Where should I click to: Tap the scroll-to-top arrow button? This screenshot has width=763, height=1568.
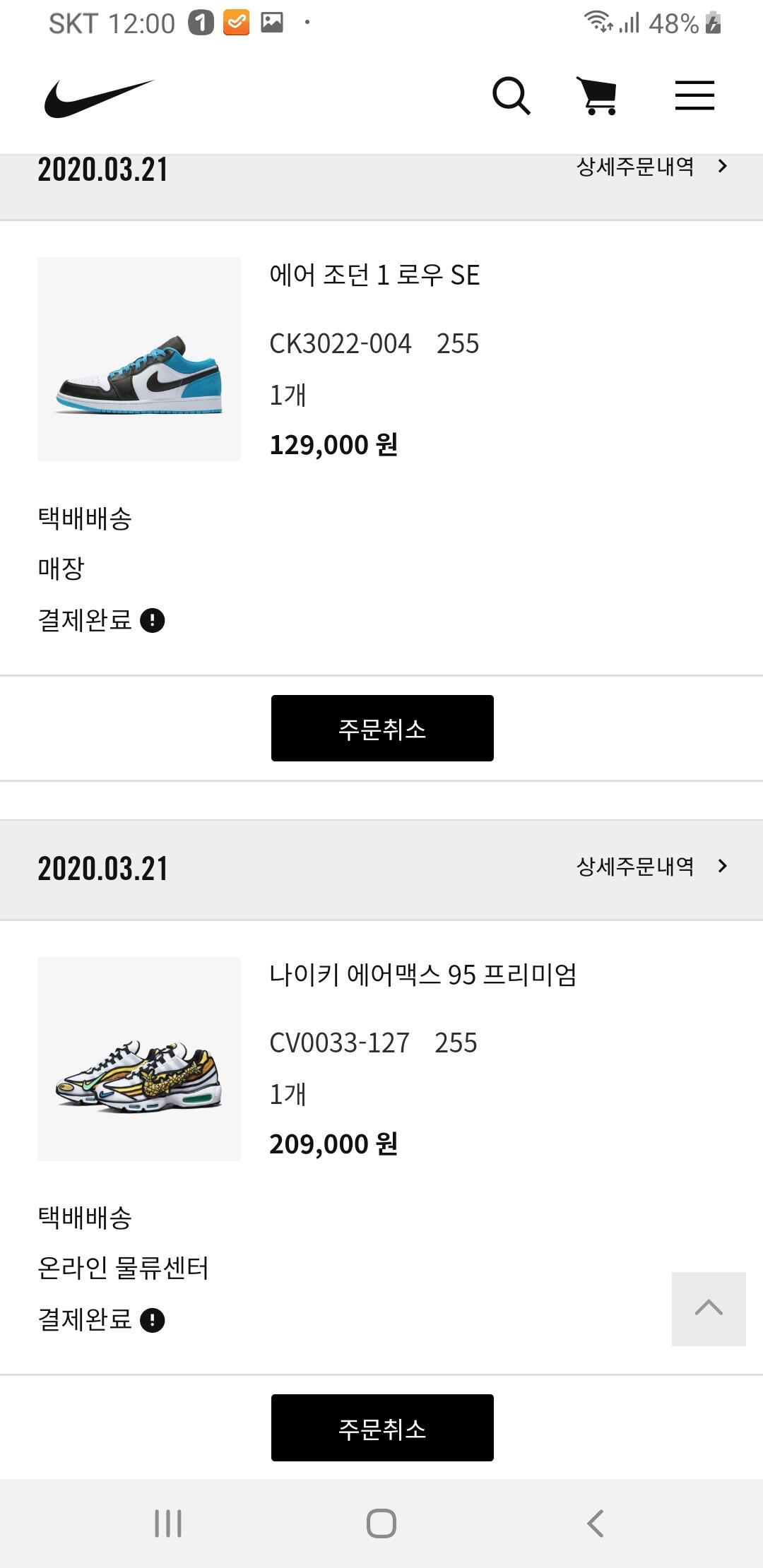click(709, 1309)
